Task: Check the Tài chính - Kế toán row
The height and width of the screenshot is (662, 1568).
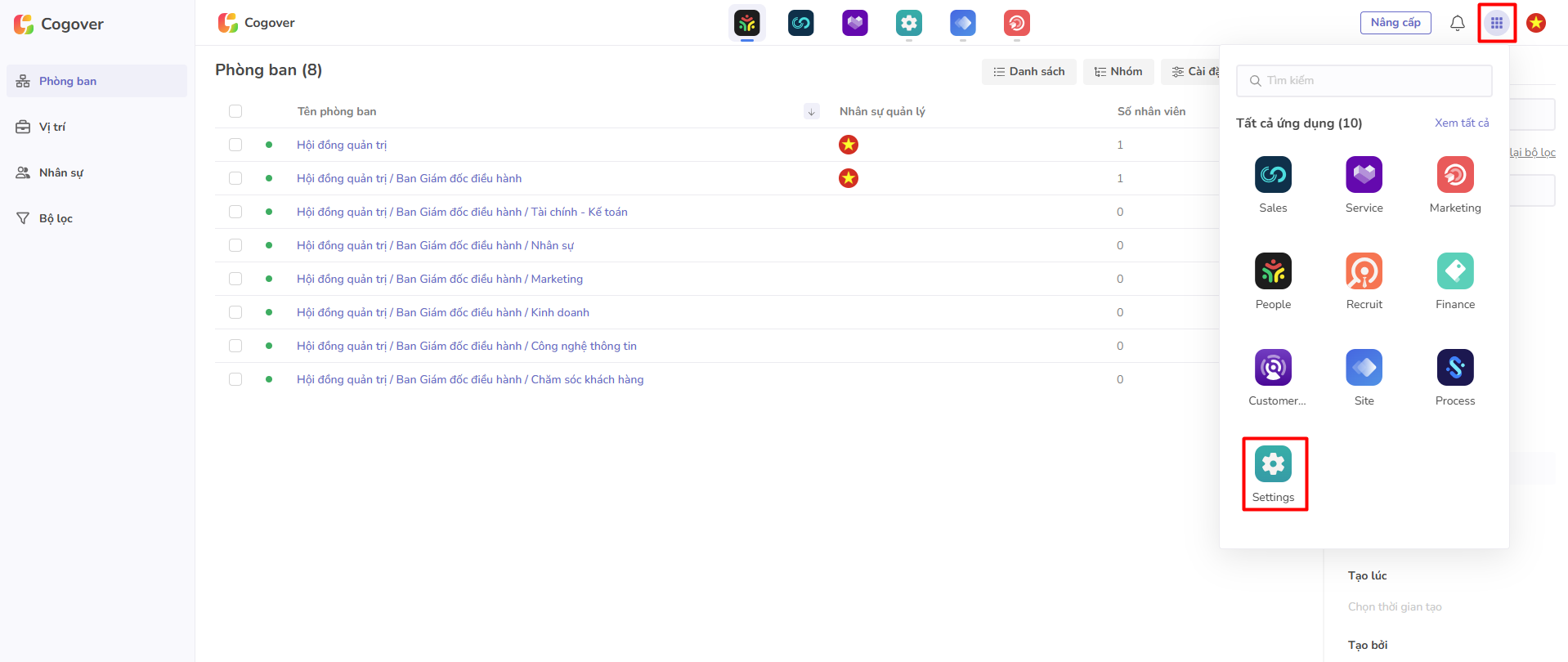Action: (235, 212)
